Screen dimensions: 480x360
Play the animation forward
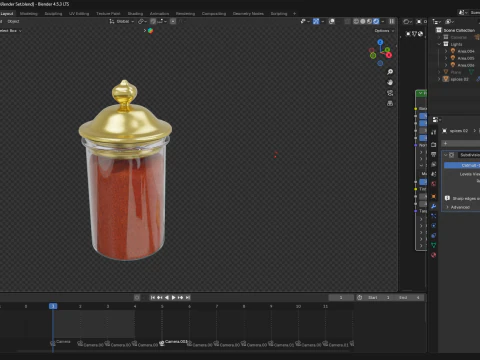click(173, 297)
